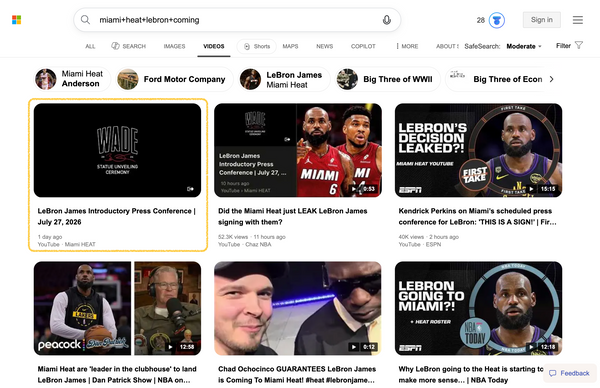Open the Chad Ochocinco selfie thumbnail
The height and width of the screenshot is (388, 600).
[298, 308]
